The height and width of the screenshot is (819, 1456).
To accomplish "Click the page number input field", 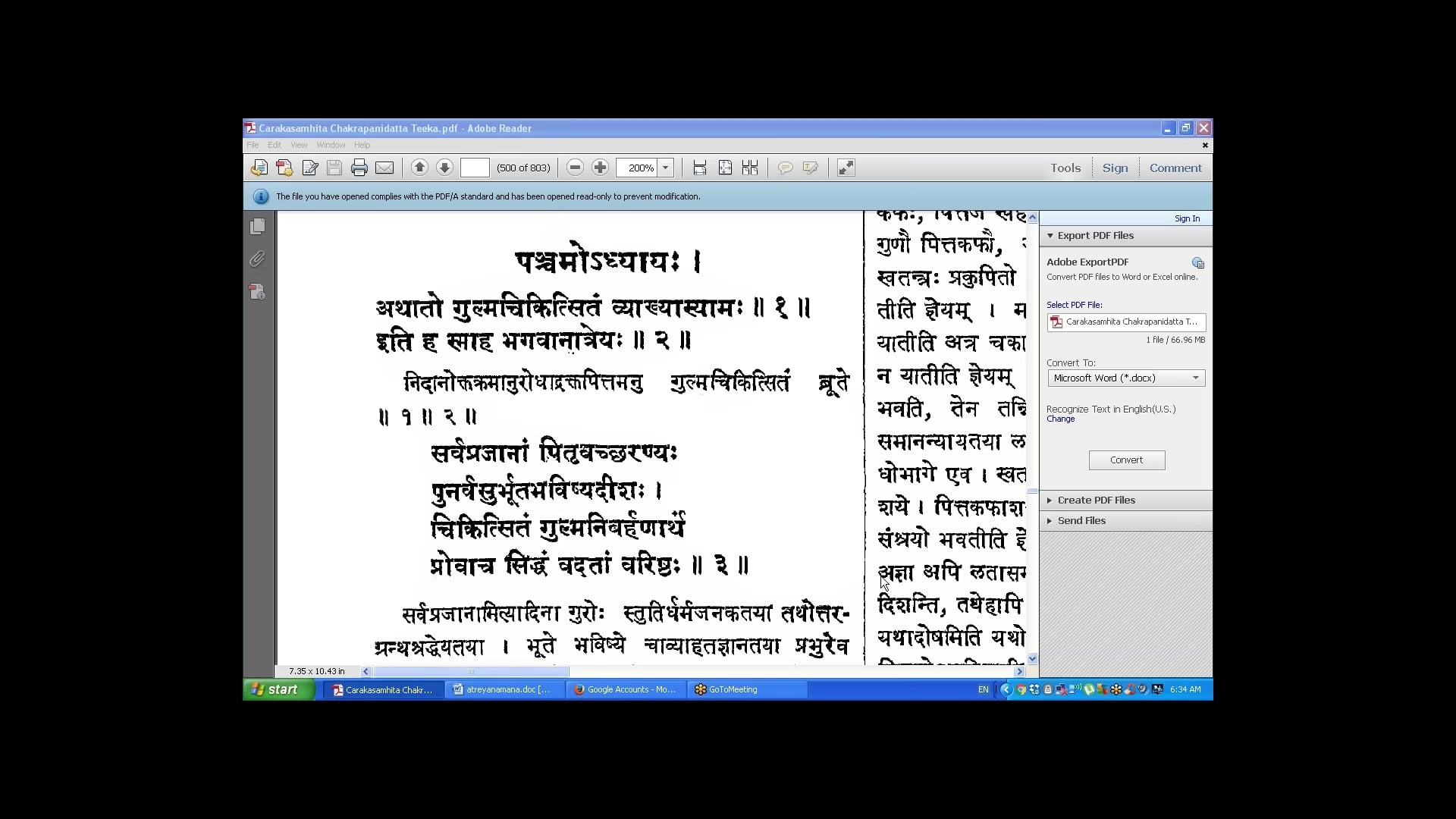I will click(475, 168).
